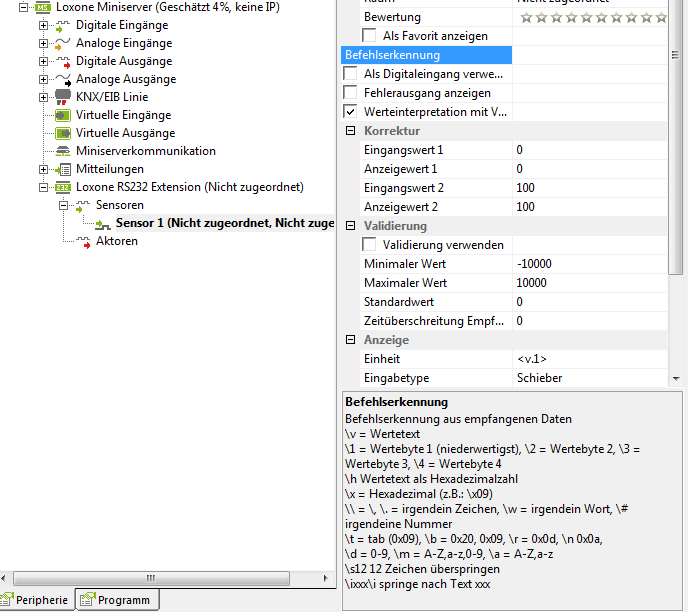Uncheck Werteinterpretation mit Vorzeichen
This screenshot has width=688, height=612.
click(350, 111)
